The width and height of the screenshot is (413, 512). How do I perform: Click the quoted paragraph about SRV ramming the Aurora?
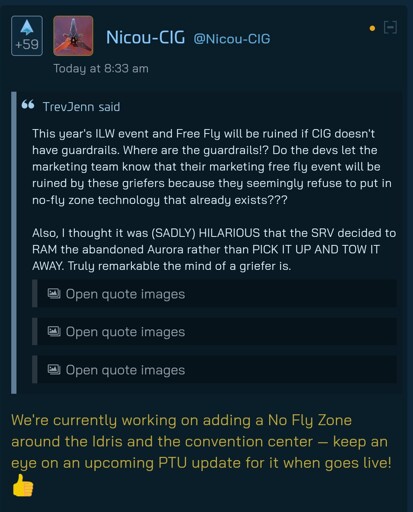[214, 249]
